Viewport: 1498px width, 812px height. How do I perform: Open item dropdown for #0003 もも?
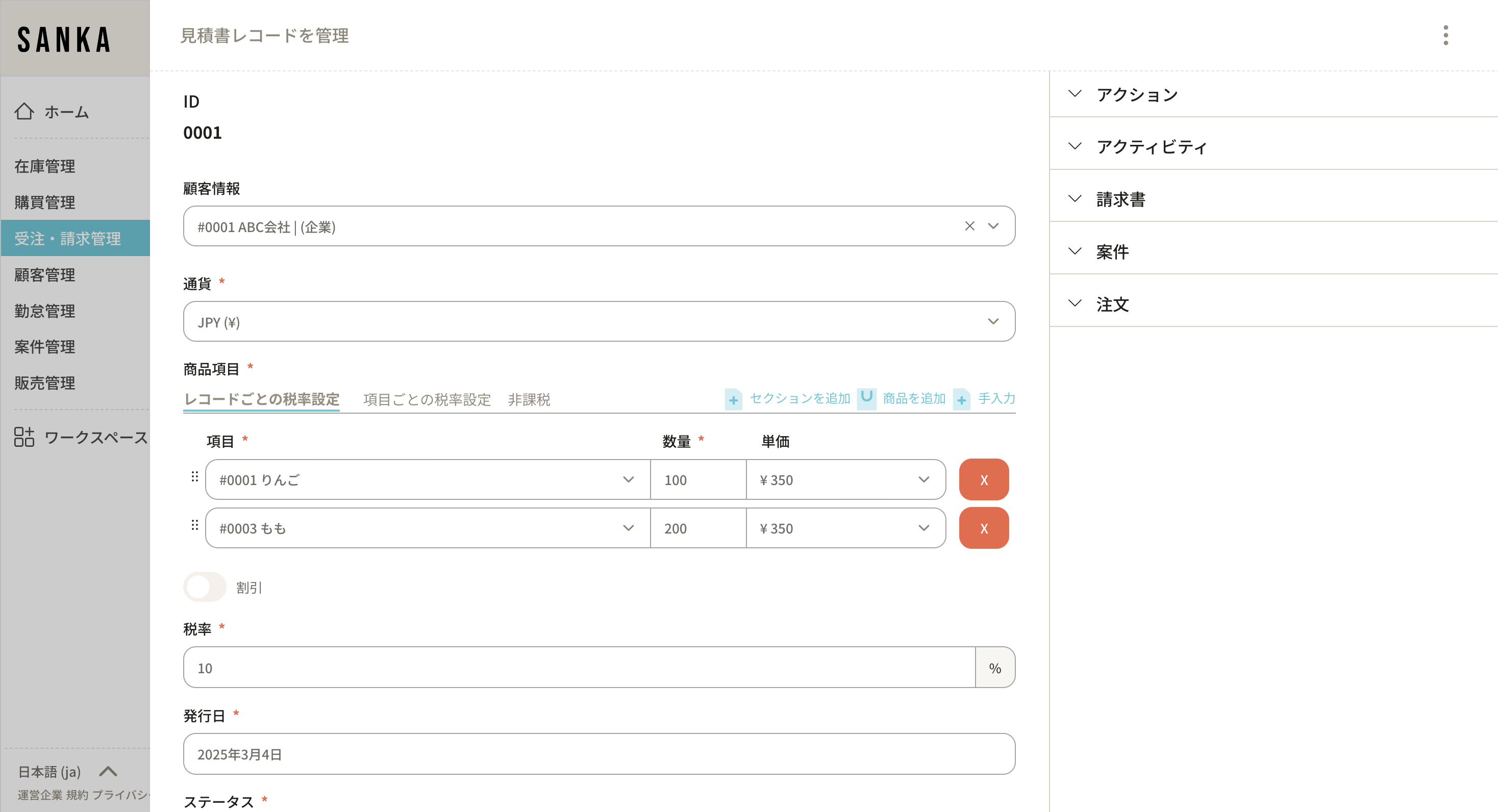pos(628,528)
